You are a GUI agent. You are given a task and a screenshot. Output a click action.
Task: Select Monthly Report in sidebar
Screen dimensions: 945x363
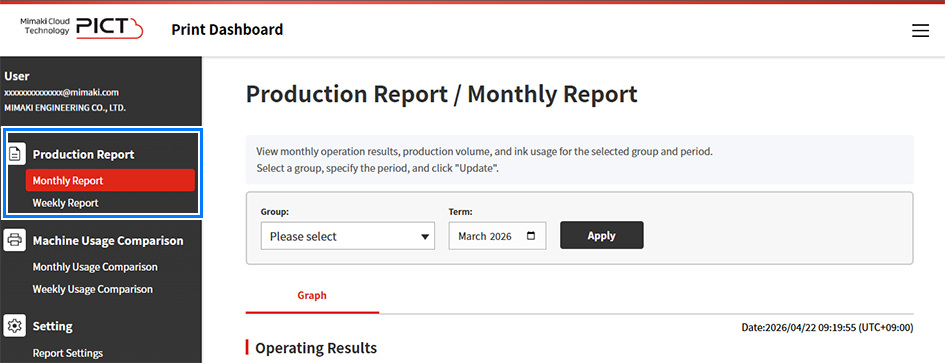point(110,180)
